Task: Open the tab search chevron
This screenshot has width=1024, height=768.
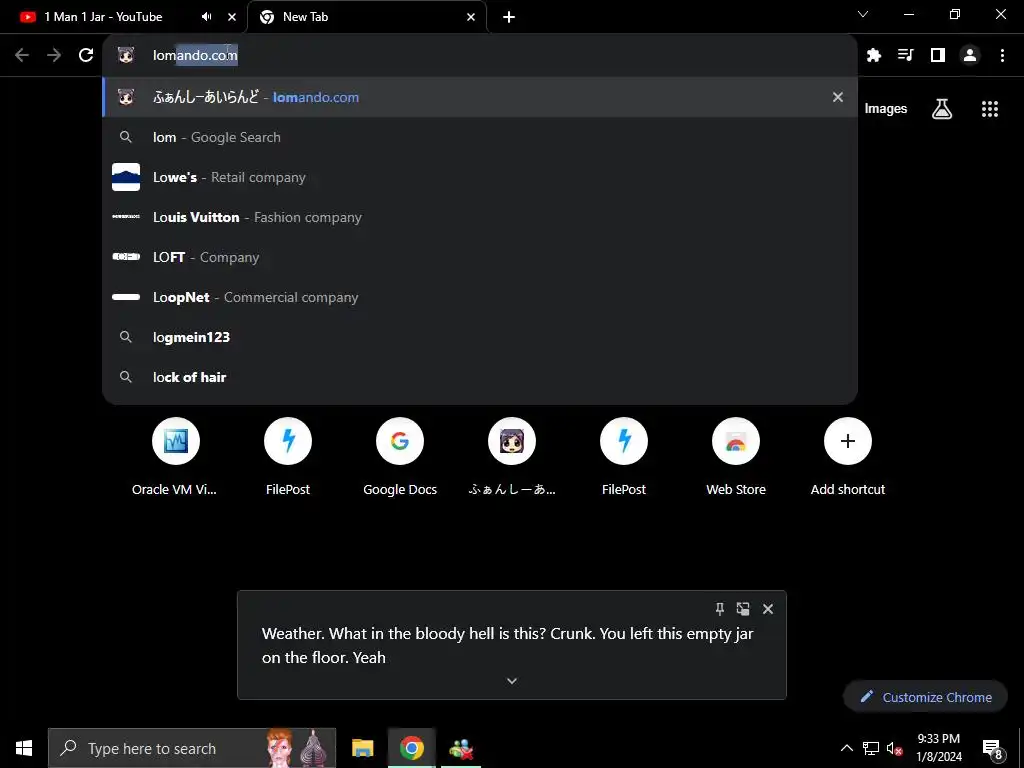Action: point(863,14)
